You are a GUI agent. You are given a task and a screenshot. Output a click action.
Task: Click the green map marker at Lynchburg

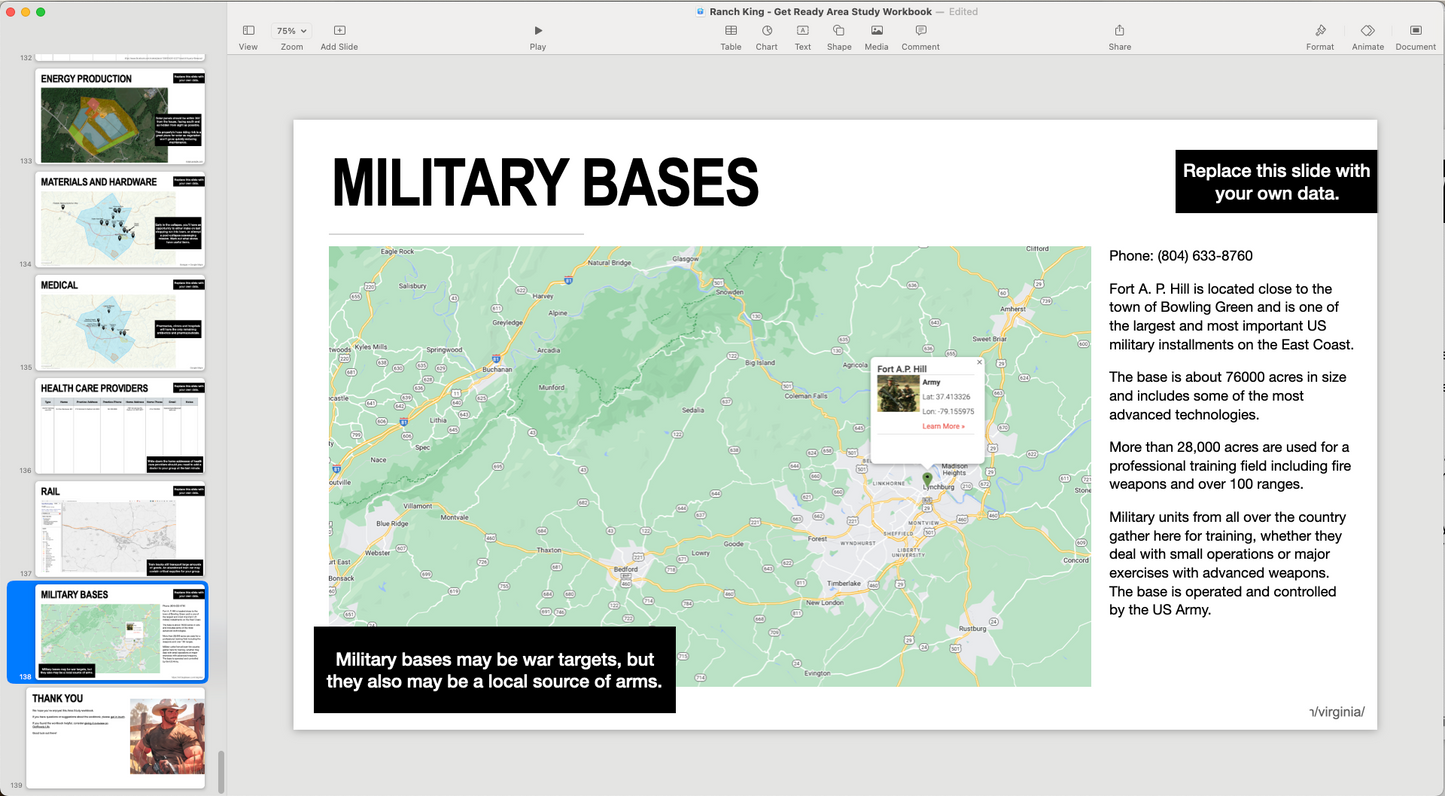click(x=927, y=479)
